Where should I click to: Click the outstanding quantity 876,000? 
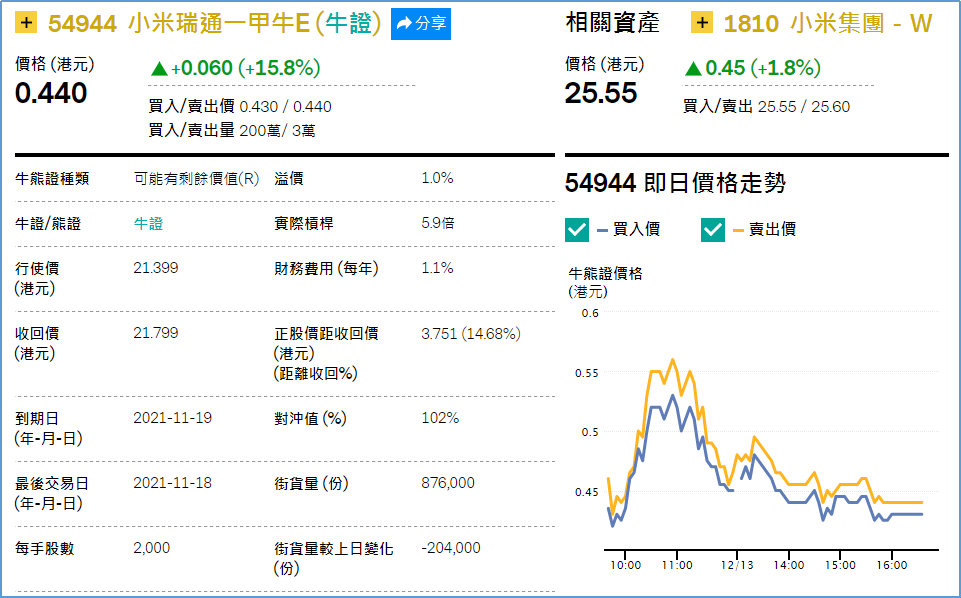click(x=448, y=483)
